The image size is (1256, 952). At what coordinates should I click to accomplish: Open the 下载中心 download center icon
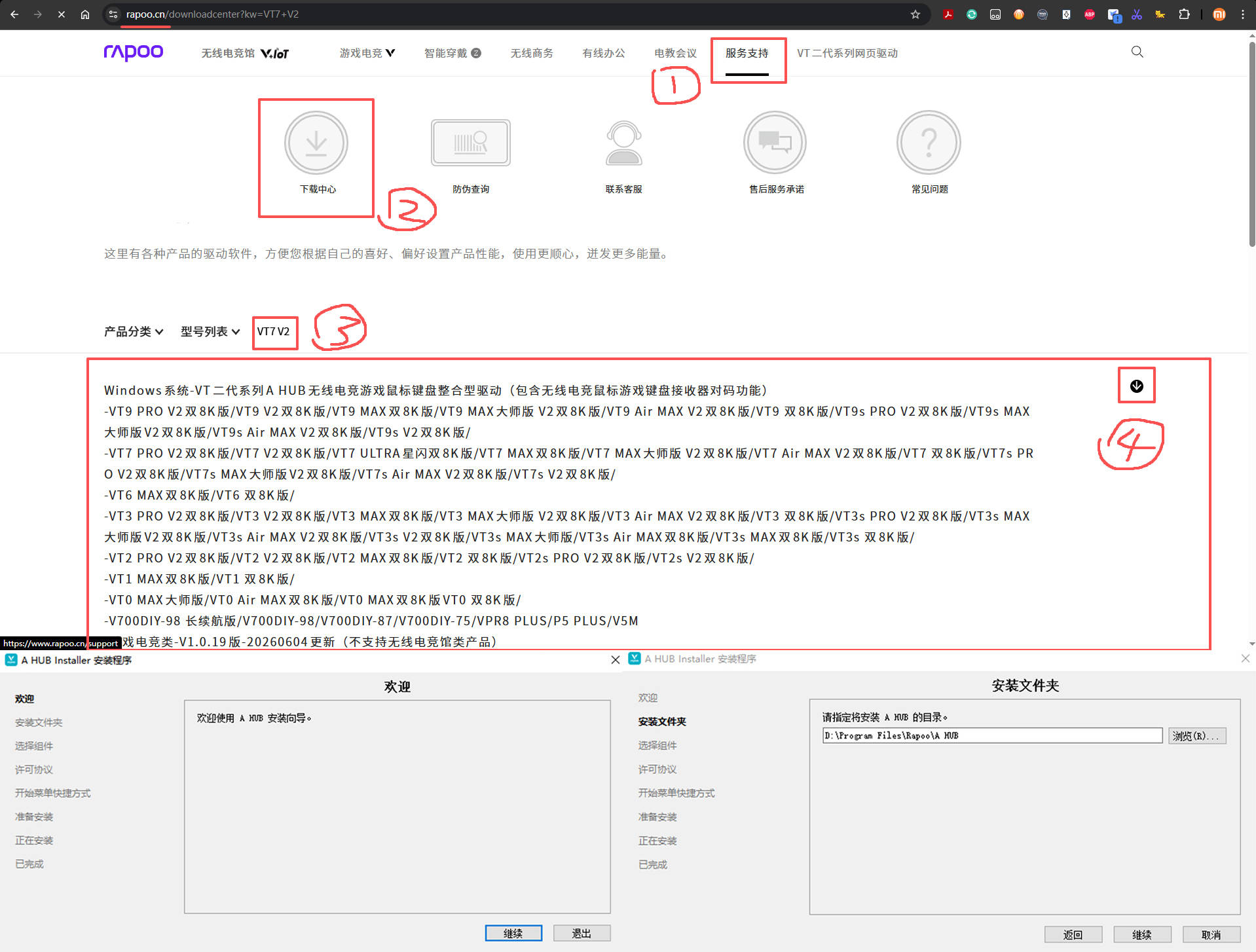point(316,143)
